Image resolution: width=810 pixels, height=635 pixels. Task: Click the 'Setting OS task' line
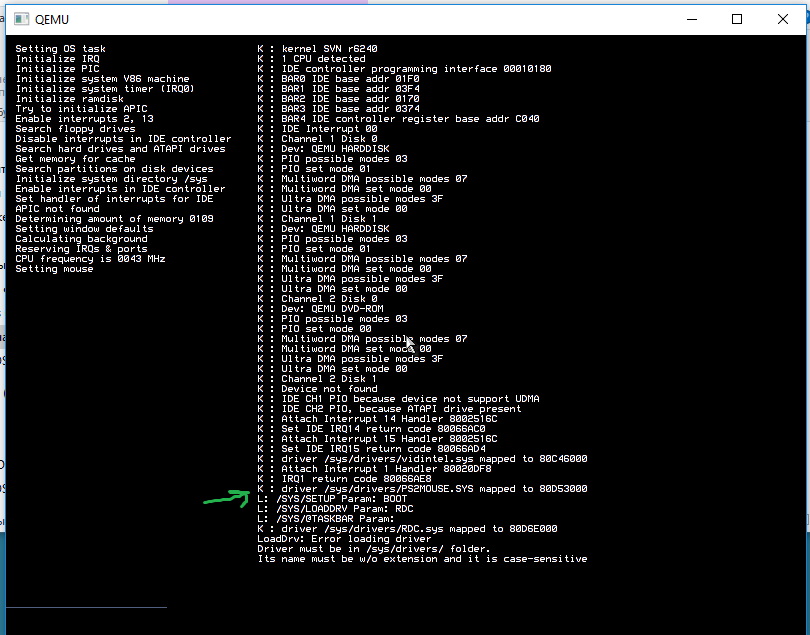click(x=60, y=49)
